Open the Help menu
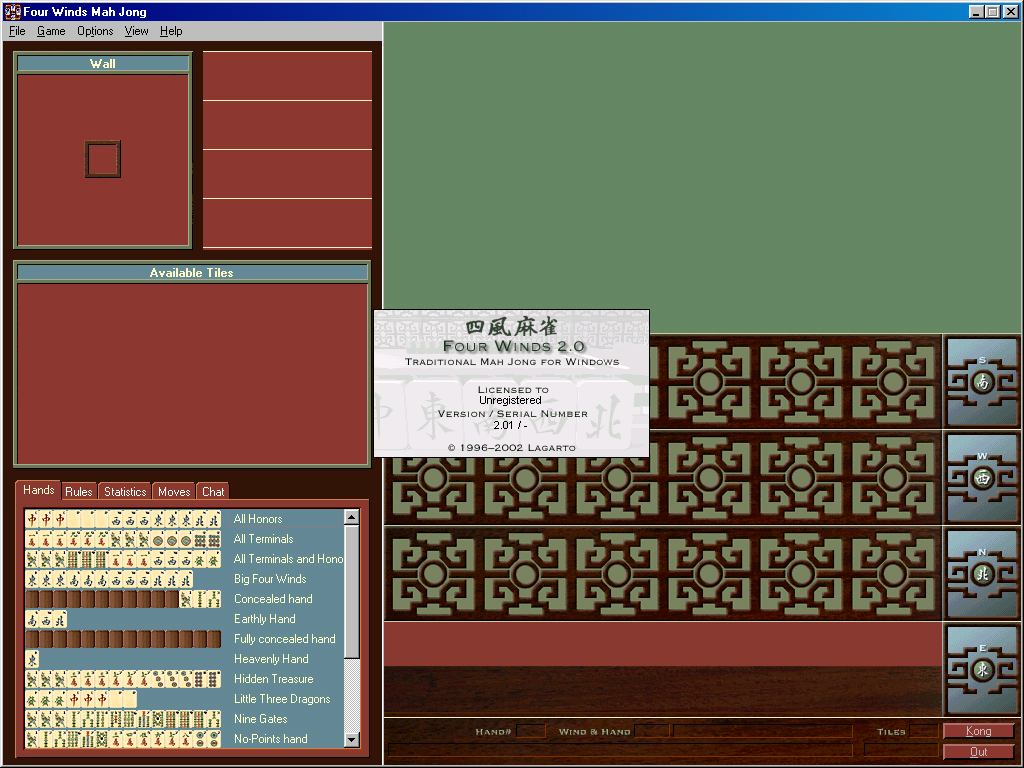1024x768 pixels. (171, 31)
